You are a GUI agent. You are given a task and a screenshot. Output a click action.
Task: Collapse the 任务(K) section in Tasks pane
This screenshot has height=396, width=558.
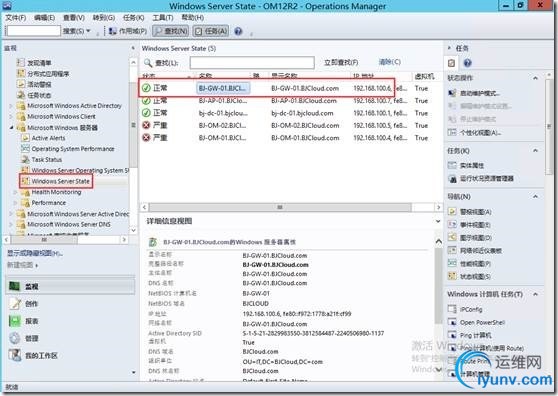(535, 151)
